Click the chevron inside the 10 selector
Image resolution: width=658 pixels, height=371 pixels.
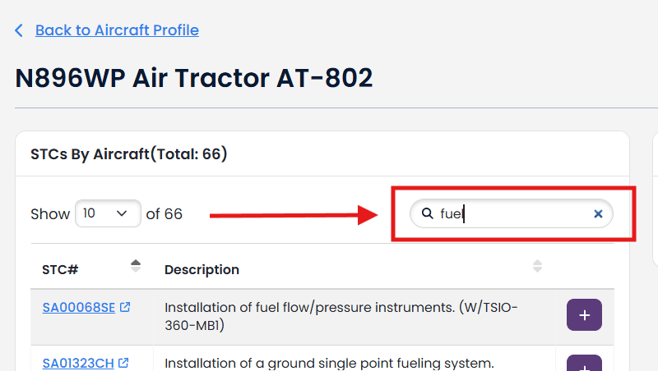122,214
